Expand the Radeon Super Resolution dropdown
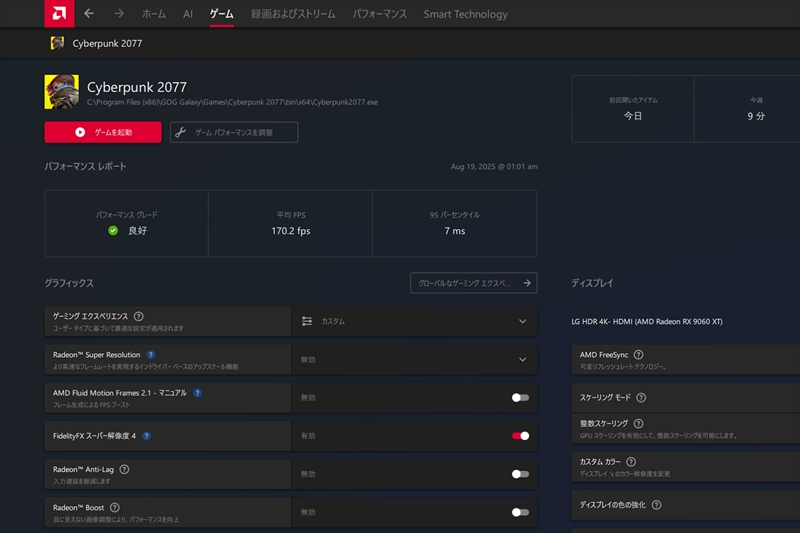 point(414,359)
